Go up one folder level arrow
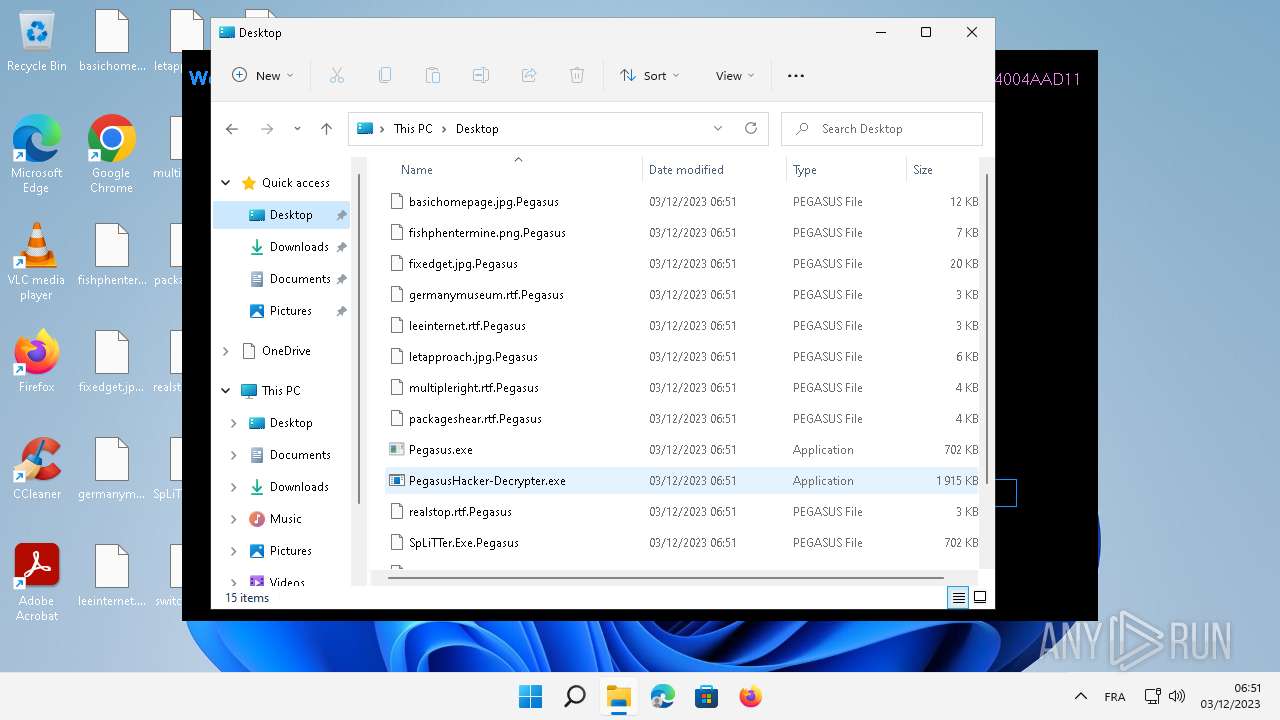 coord(326,128)
